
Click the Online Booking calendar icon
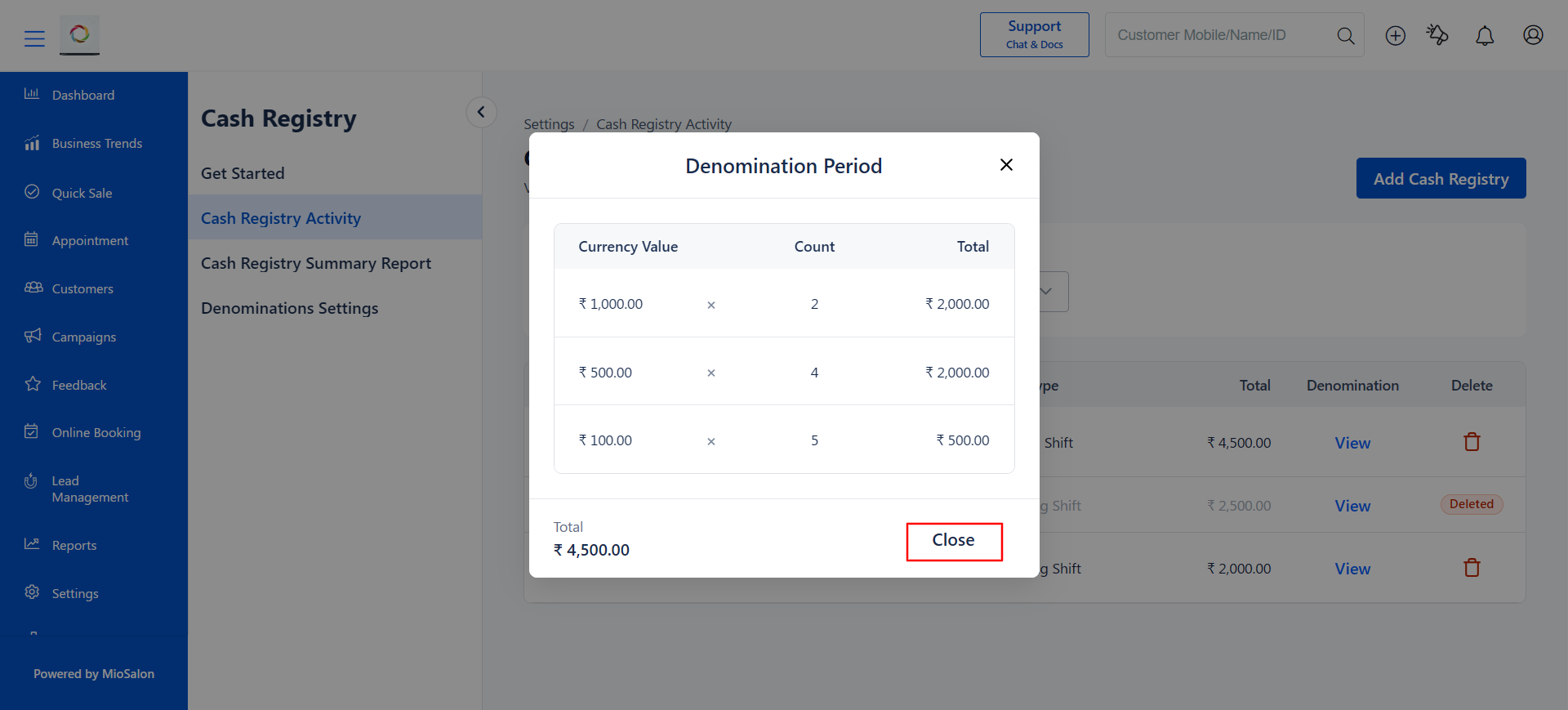coord(32,431)
